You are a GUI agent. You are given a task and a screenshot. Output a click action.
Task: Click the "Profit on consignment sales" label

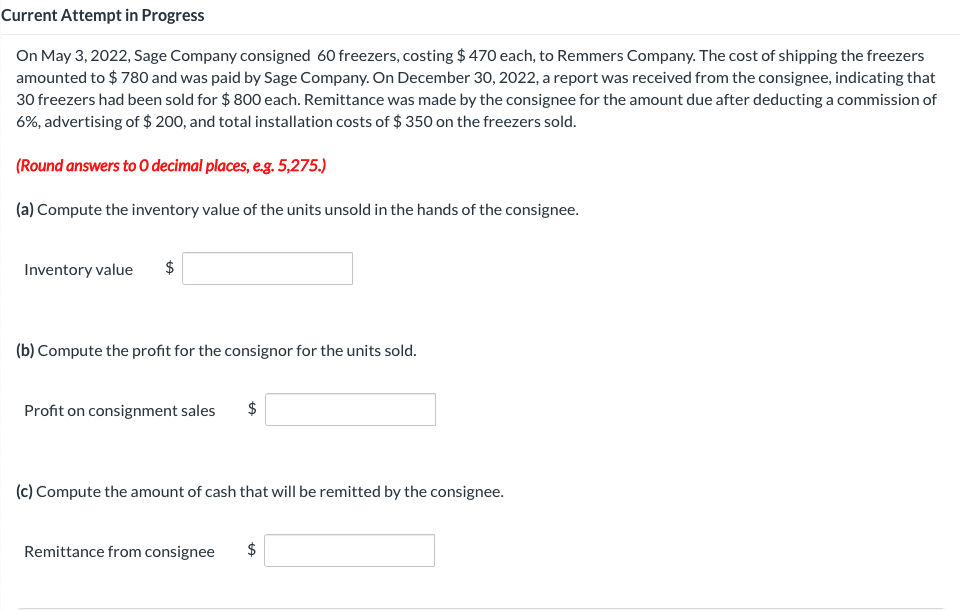119,410
